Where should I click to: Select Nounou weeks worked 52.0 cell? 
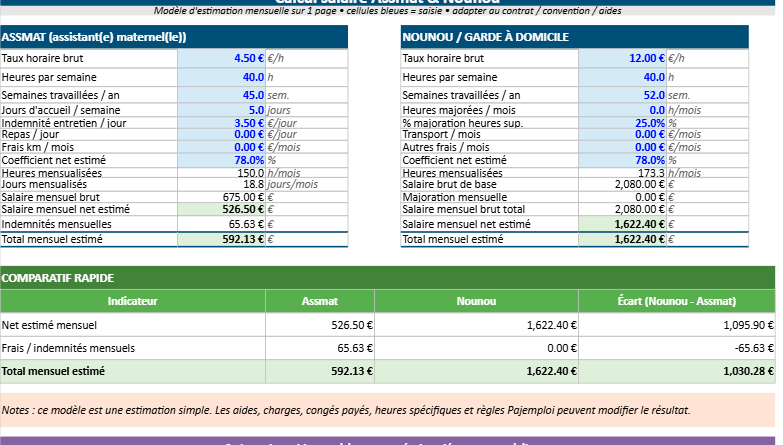click(622, 95)
